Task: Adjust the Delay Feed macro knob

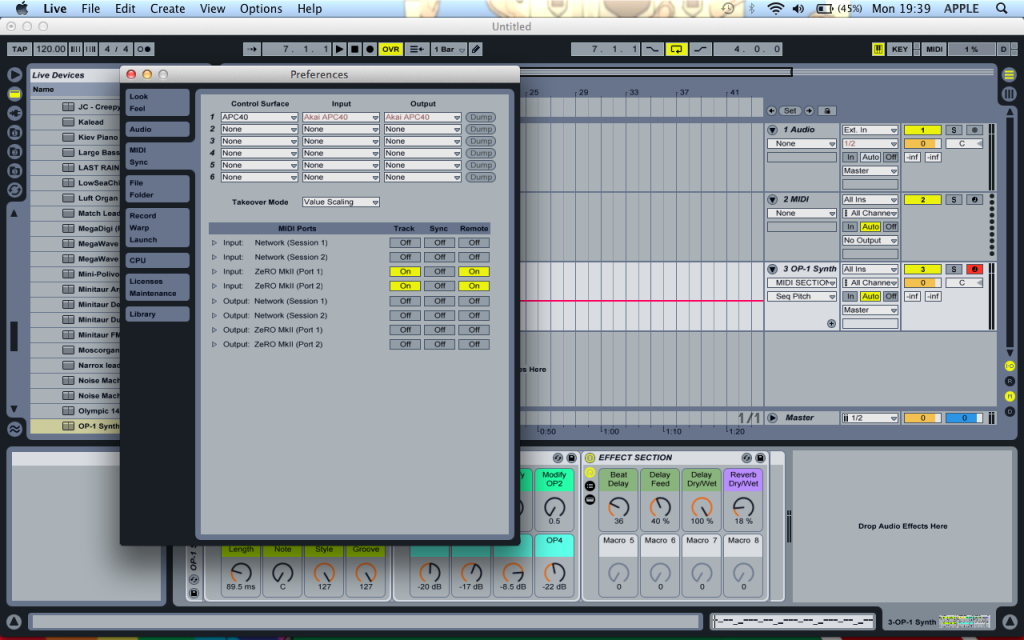Action: 660,507
